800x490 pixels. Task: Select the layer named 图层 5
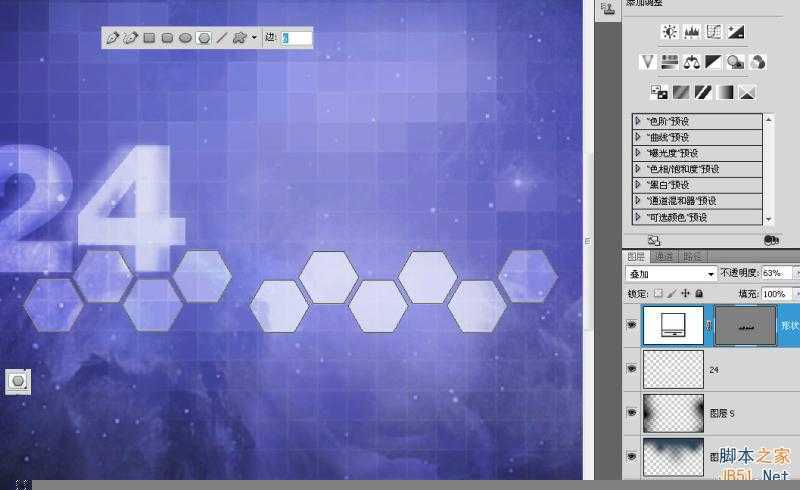[x=722, y=413]
